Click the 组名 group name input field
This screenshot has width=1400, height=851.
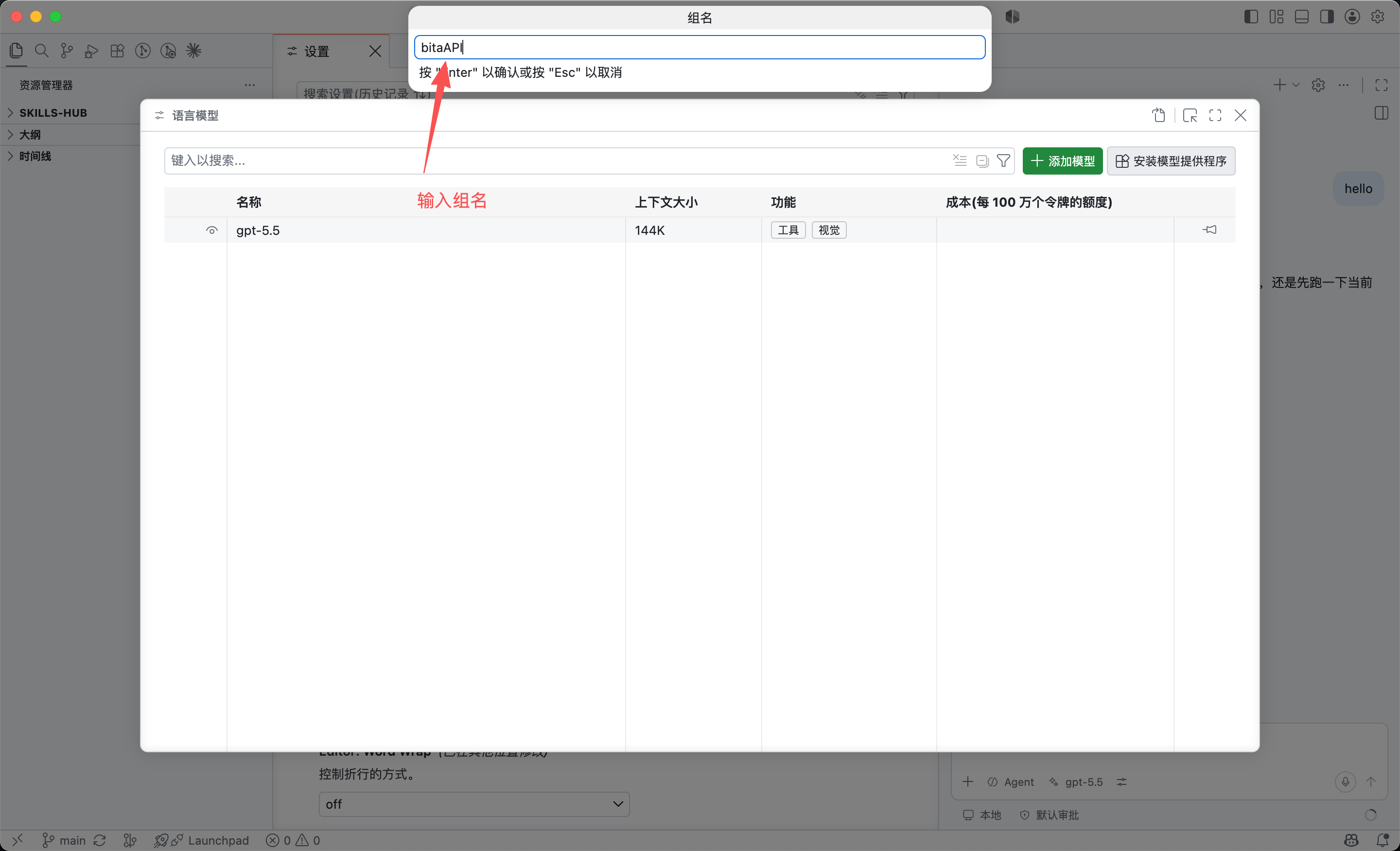700,47
